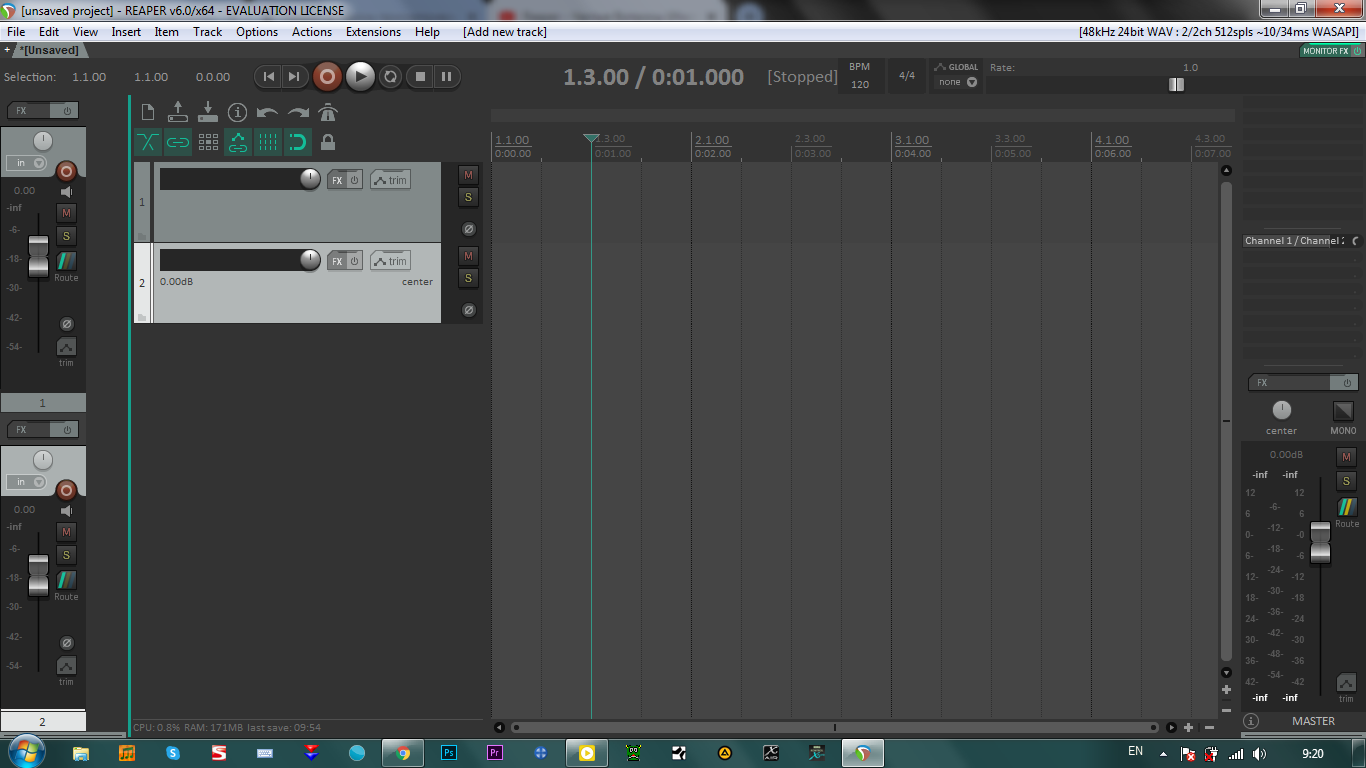Click the open project toolbar icon
1366x768 pixels.
point(178,112)
